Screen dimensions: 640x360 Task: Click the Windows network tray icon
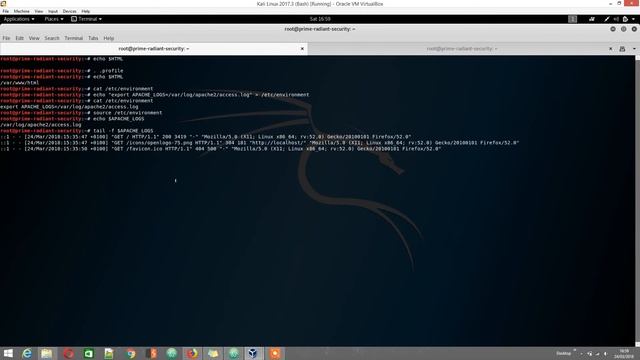pyautogui.click(x=598, y=354)
